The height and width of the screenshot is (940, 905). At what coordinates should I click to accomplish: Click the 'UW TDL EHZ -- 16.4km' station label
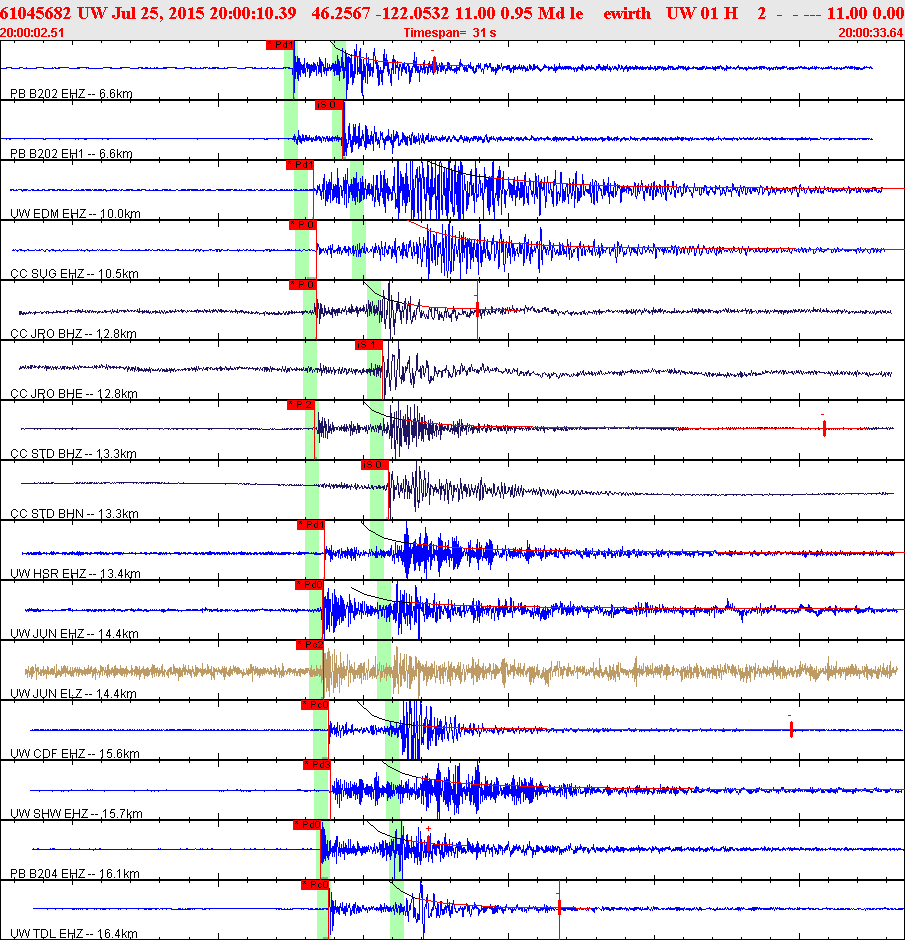(x=74, y=933)
